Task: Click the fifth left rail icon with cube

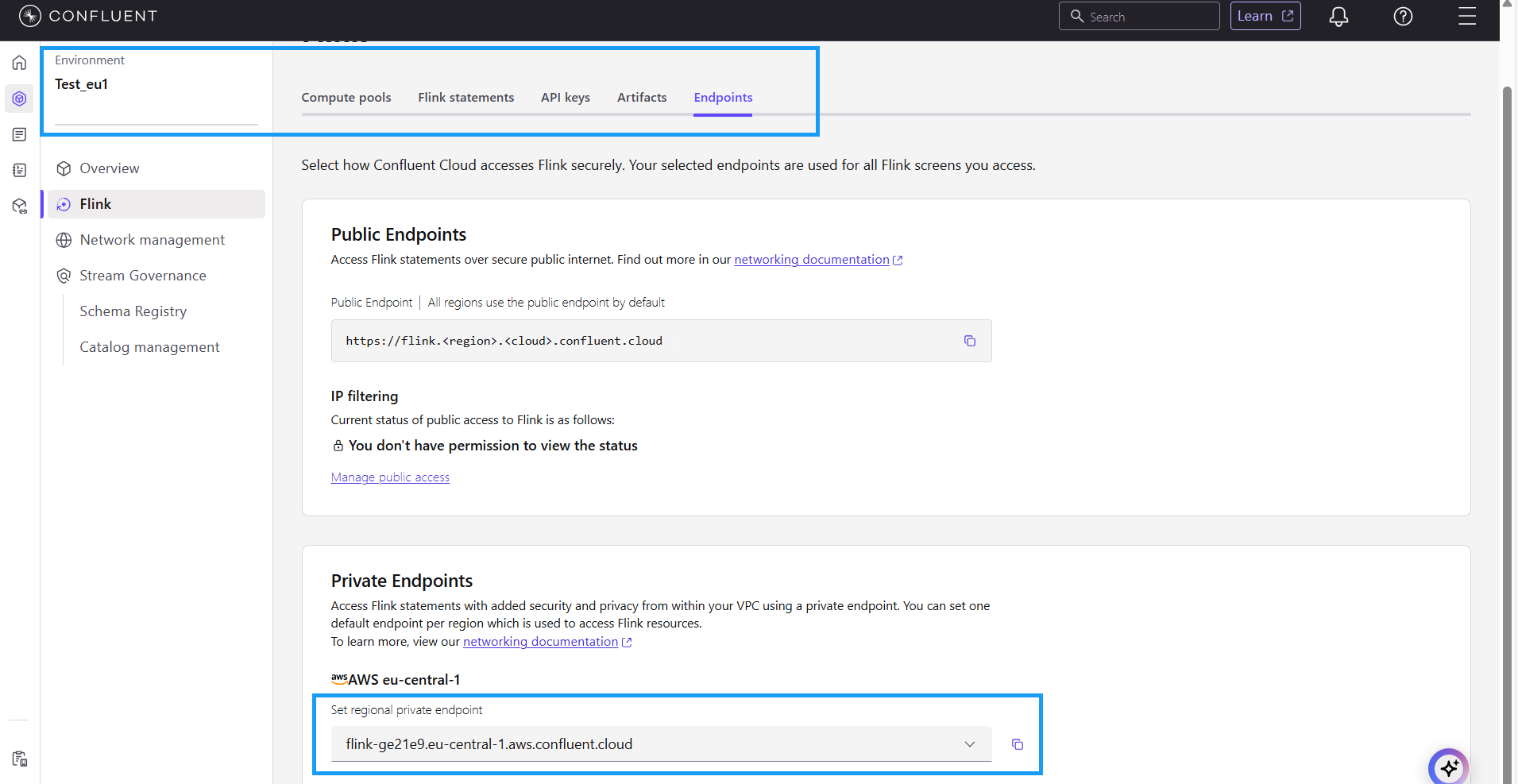Action: click(x=20, y=206)
